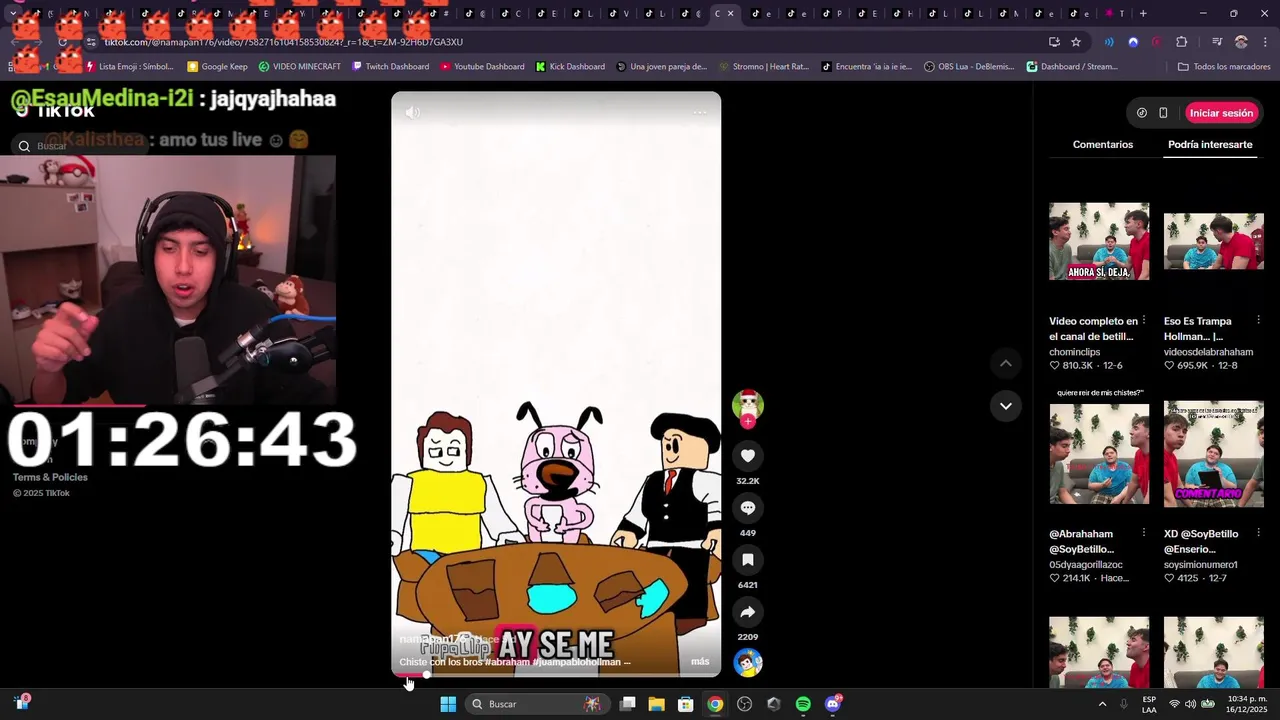This screenshot has height=720, width=1280.
Task: Mute the TikTok video with the speaker icon
Action: [412, 112]
